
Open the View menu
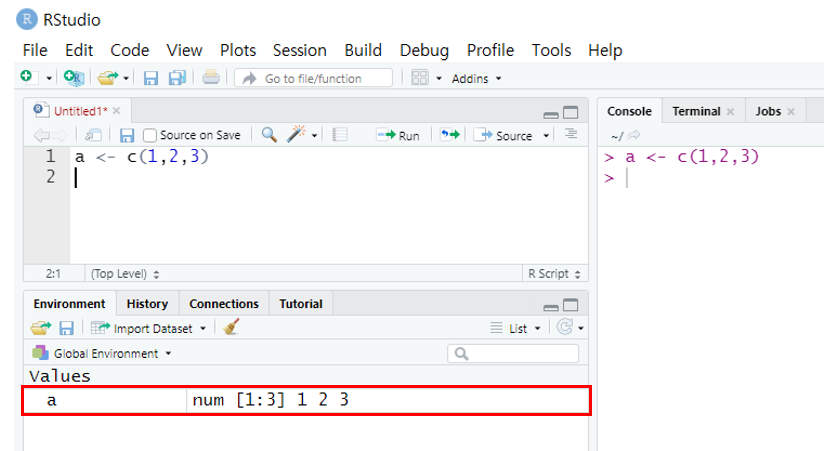coord(184,50)
